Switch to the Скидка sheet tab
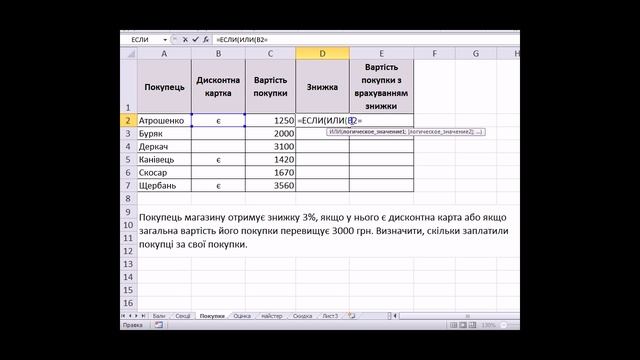Screen dimensions: 640x360 302,316
